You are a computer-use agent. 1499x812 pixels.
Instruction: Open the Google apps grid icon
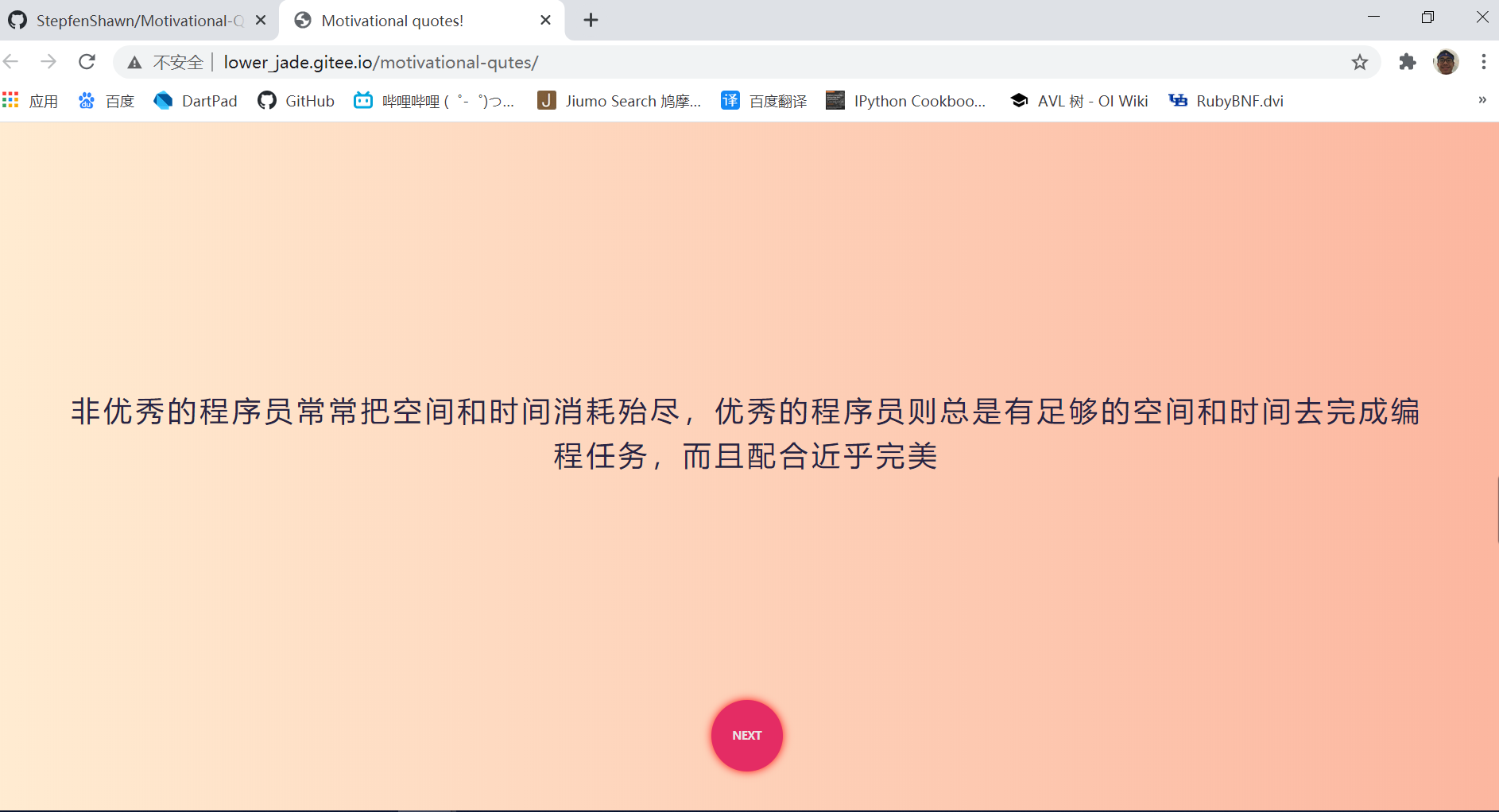[x=10, y=99]
